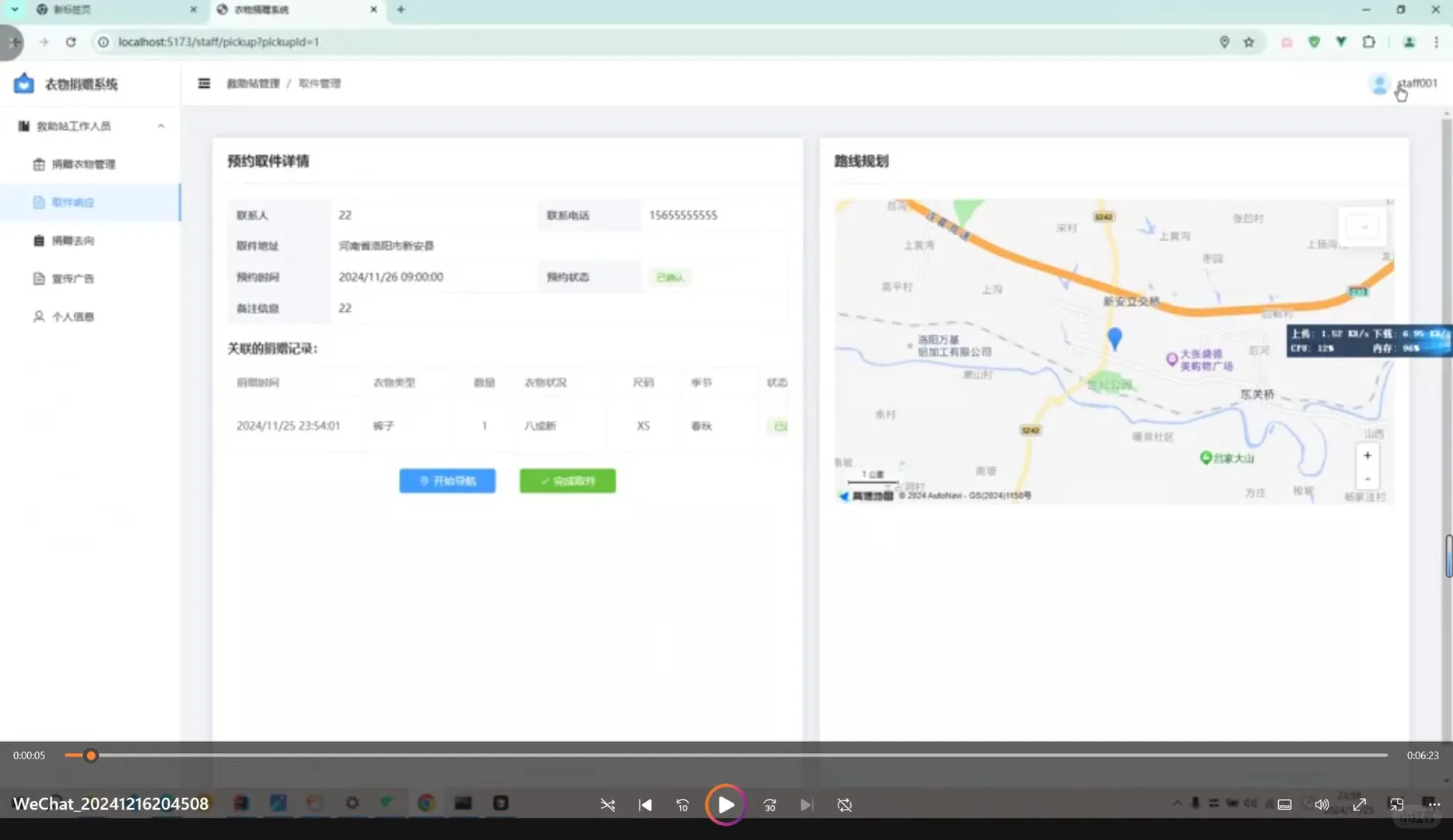This screenshot has width=1453, height=840.
Task: Mute audio via the speaker icon
Action: click(1322, 804)
